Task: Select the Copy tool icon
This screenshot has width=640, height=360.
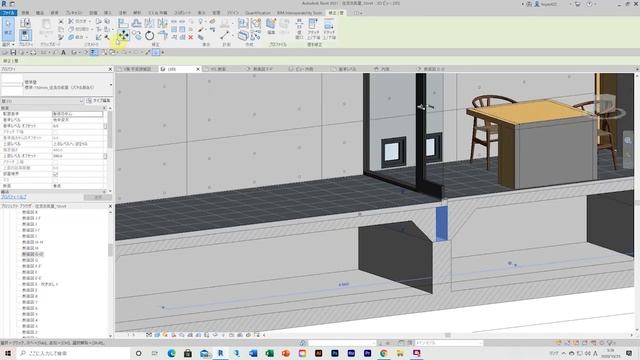Action: (x=136, y=36)
